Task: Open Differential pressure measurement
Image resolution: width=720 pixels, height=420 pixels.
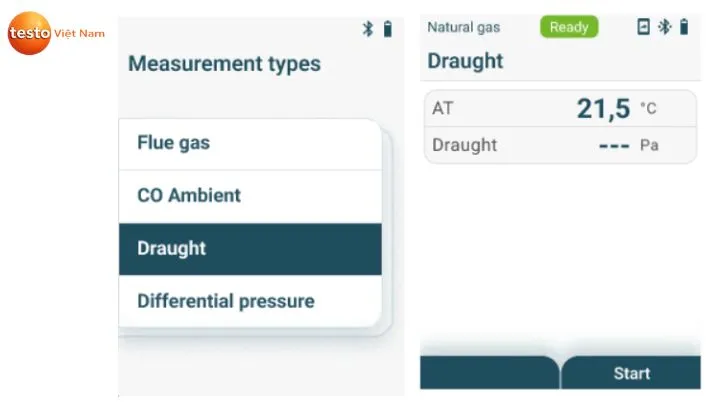Action: 250,301
